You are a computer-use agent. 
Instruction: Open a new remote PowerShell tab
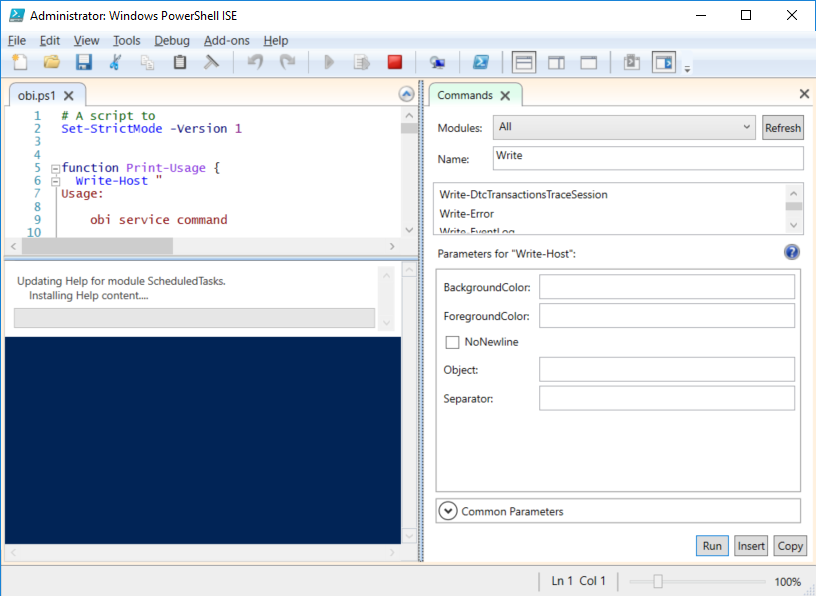tap(438, 61)
